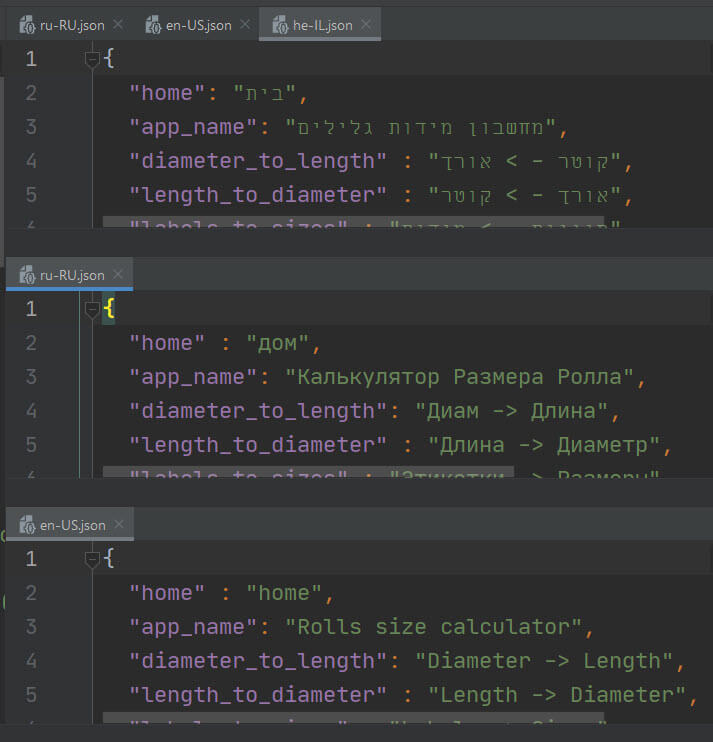Click line number 3 in he-IL.json editor
This screenshot has width=713, height=742.
[x=31, y=127]
